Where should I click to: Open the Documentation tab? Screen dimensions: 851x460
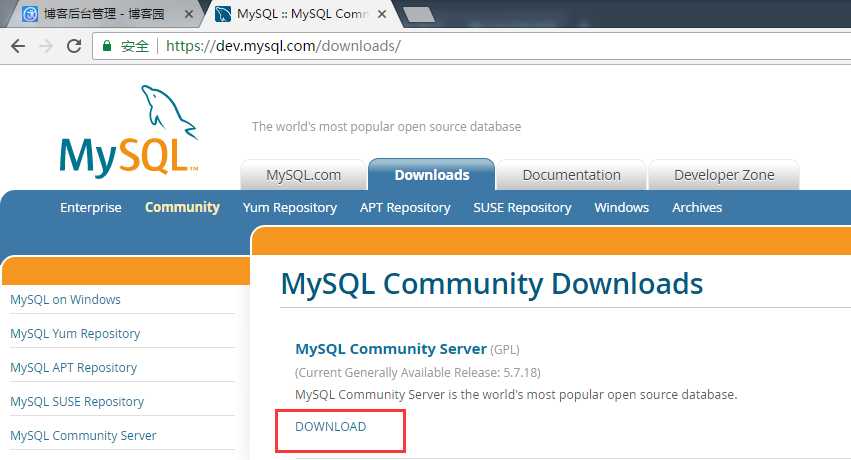pos(571,175)
